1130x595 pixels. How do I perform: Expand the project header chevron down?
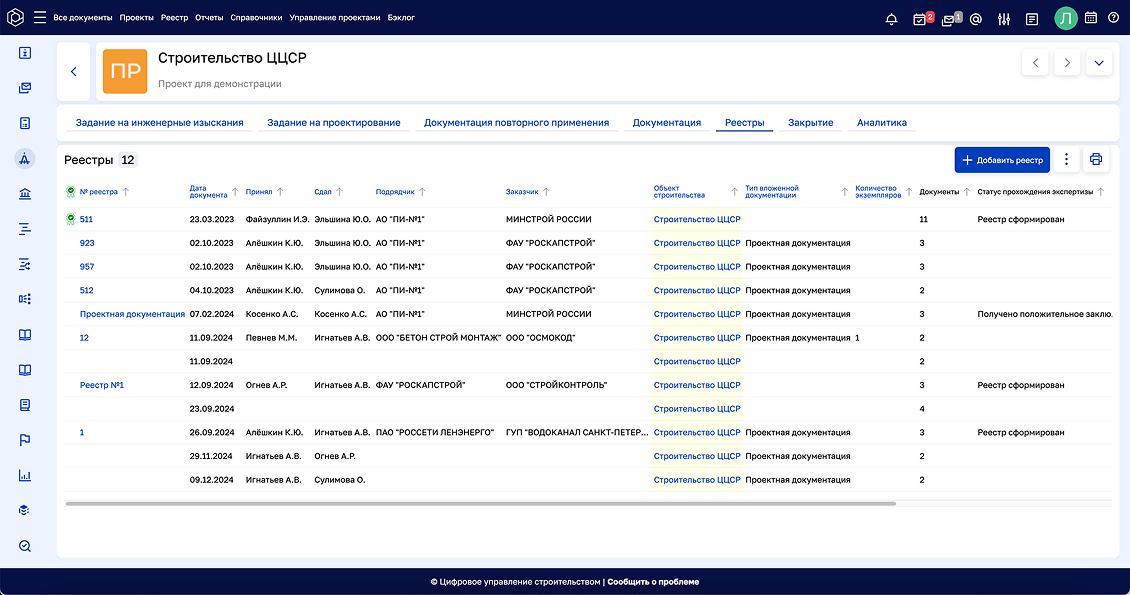pyautogui.click(x=1100, y=63)
